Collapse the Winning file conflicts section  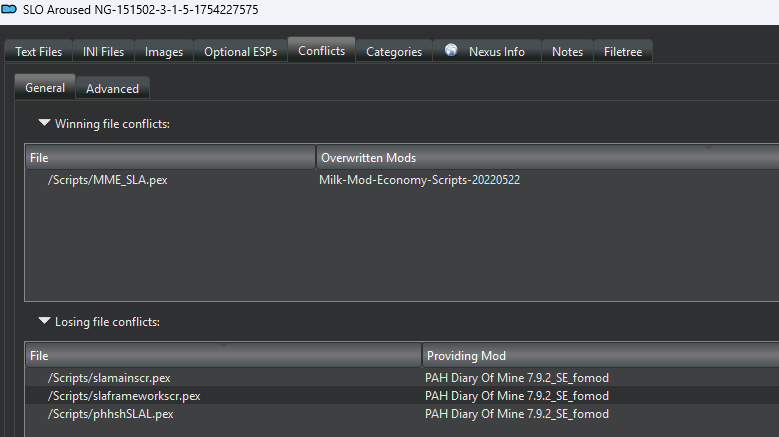click(44, 123)
